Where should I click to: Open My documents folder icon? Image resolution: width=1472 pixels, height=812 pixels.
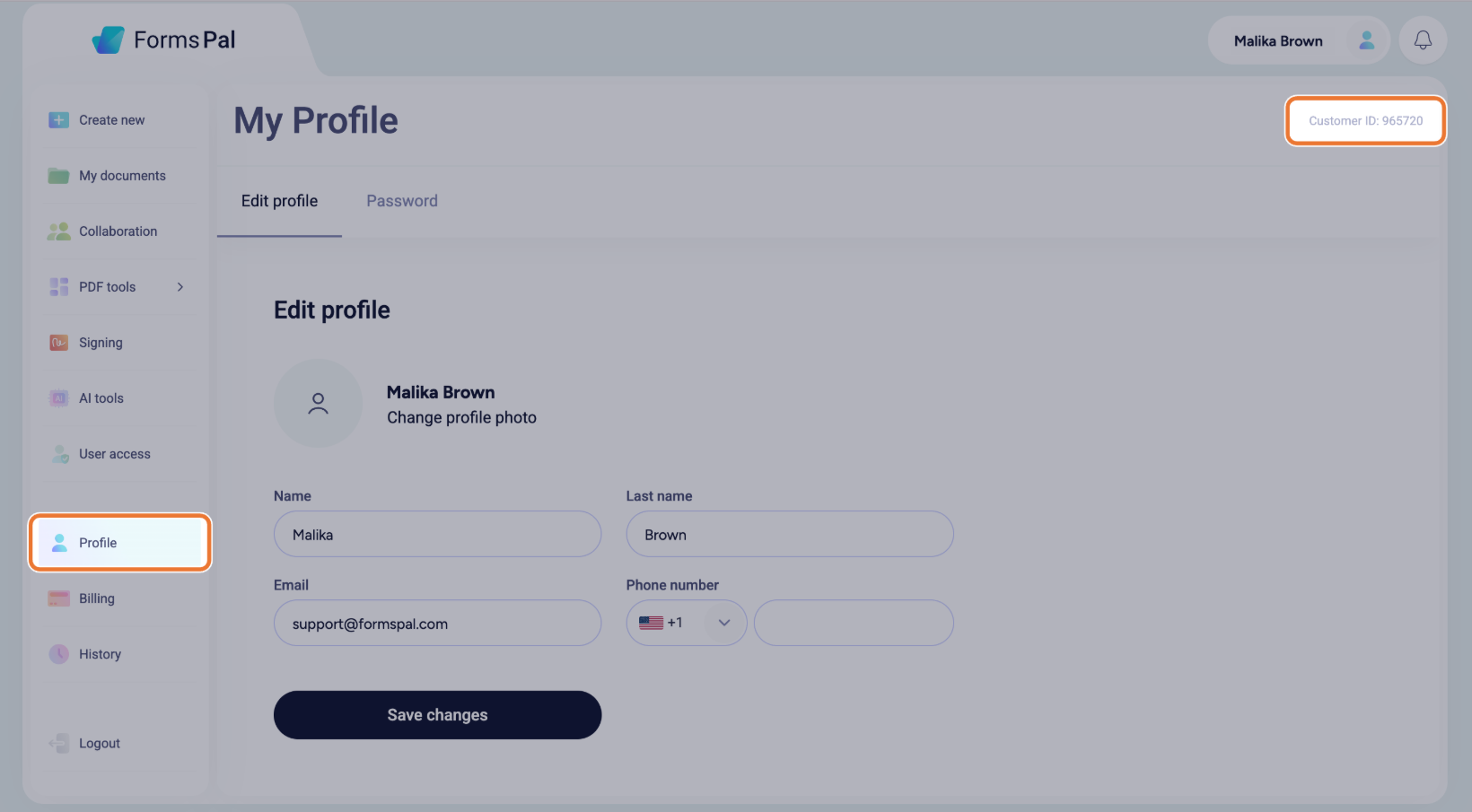pos(58,176)
